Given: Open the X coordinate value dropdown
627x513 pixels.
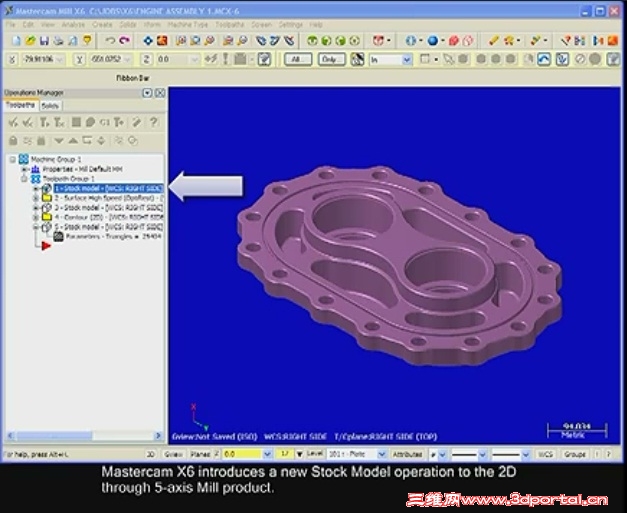Looking at the screenshot, I should [60, 60].
